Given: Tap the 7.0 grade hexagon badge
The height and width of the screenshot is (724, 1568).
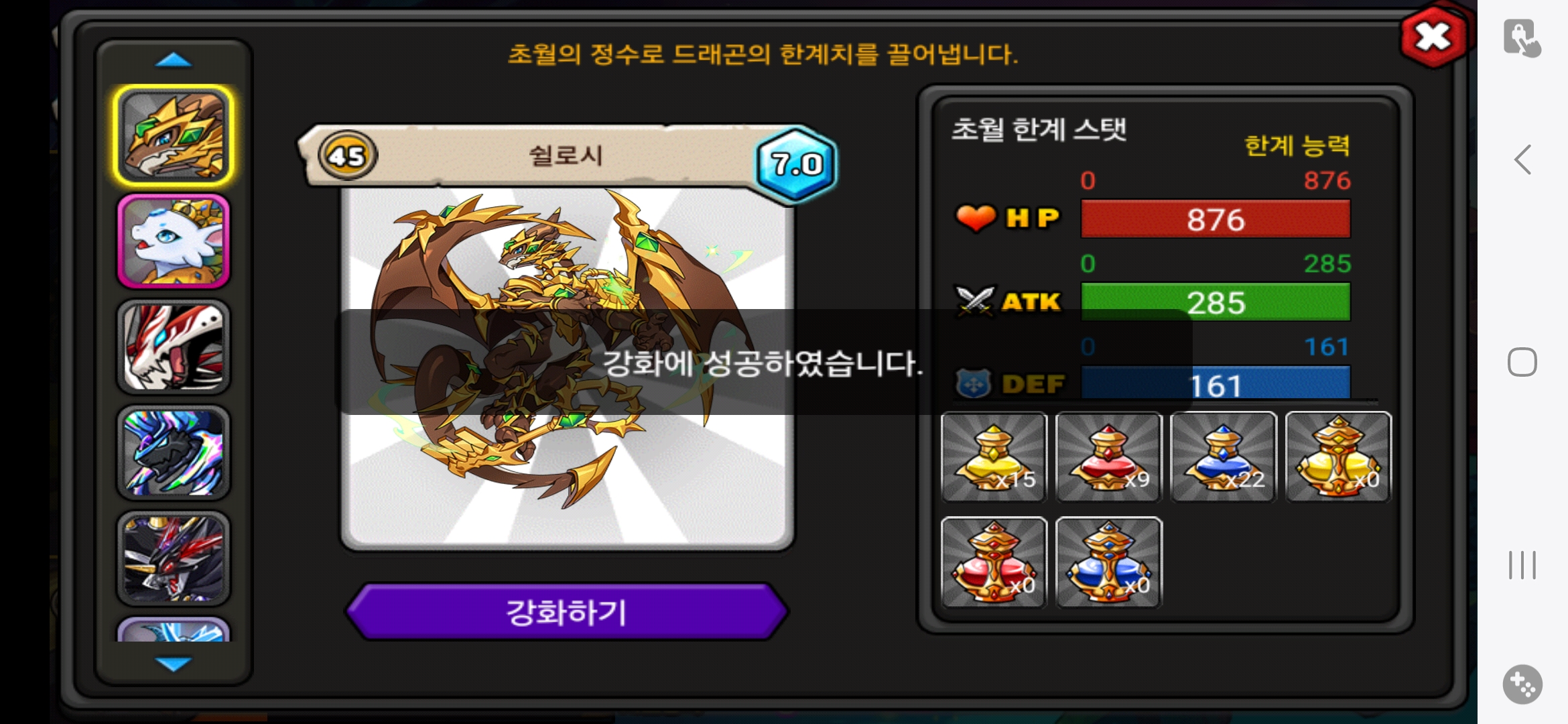Looking at the screenshot, I should [x=796, y=164].
